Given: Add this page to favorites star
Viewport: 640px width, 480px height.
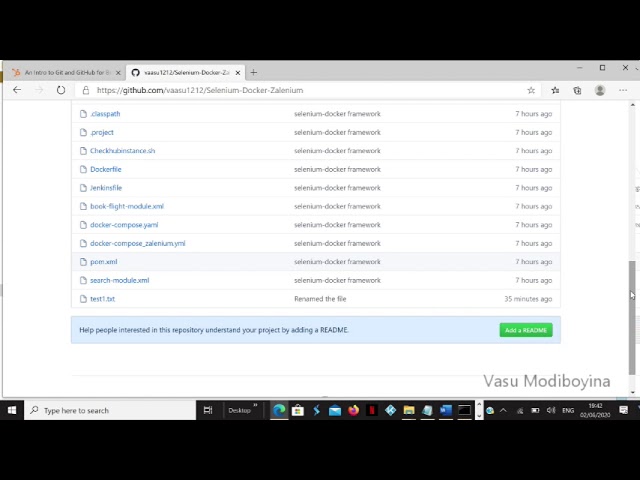Looking at the screenshot, I should (531, 90).
